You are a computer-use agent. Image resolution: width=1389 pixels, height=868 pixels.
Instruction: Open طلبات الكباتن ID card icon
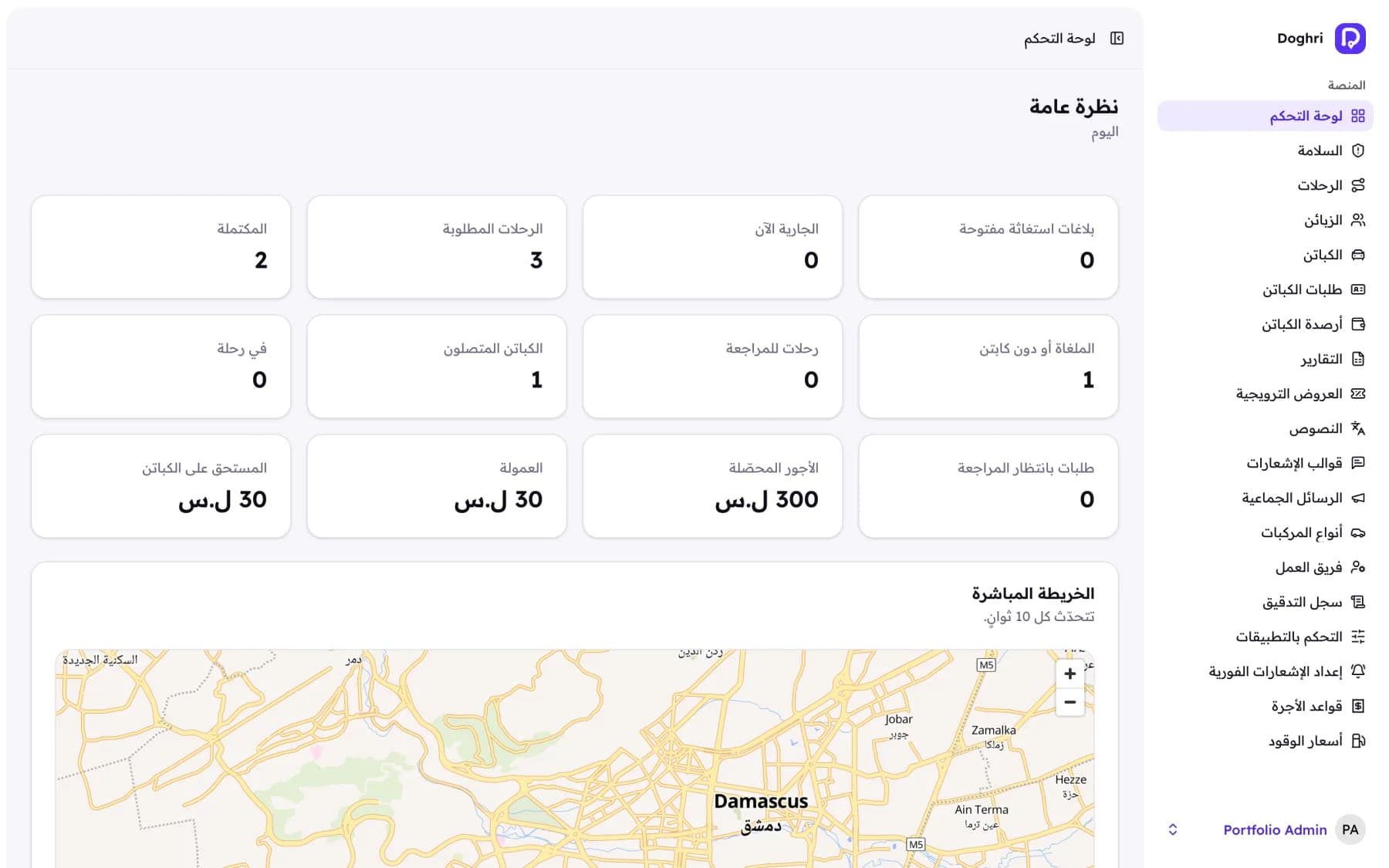1358,289
